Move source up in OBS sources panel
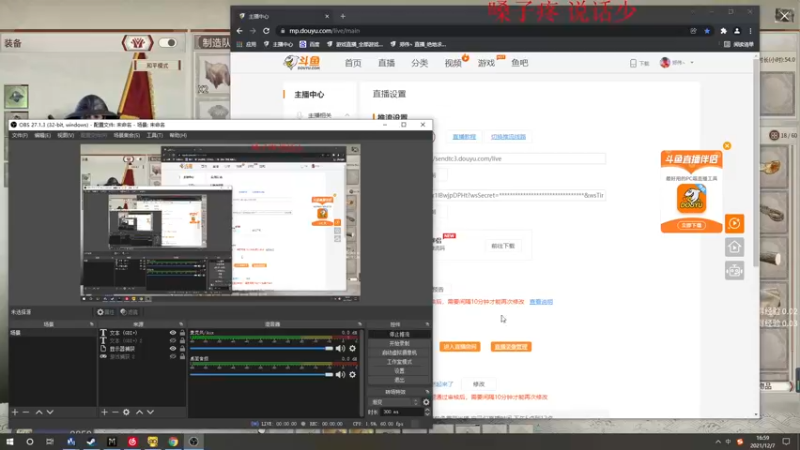 click(139, 412)
